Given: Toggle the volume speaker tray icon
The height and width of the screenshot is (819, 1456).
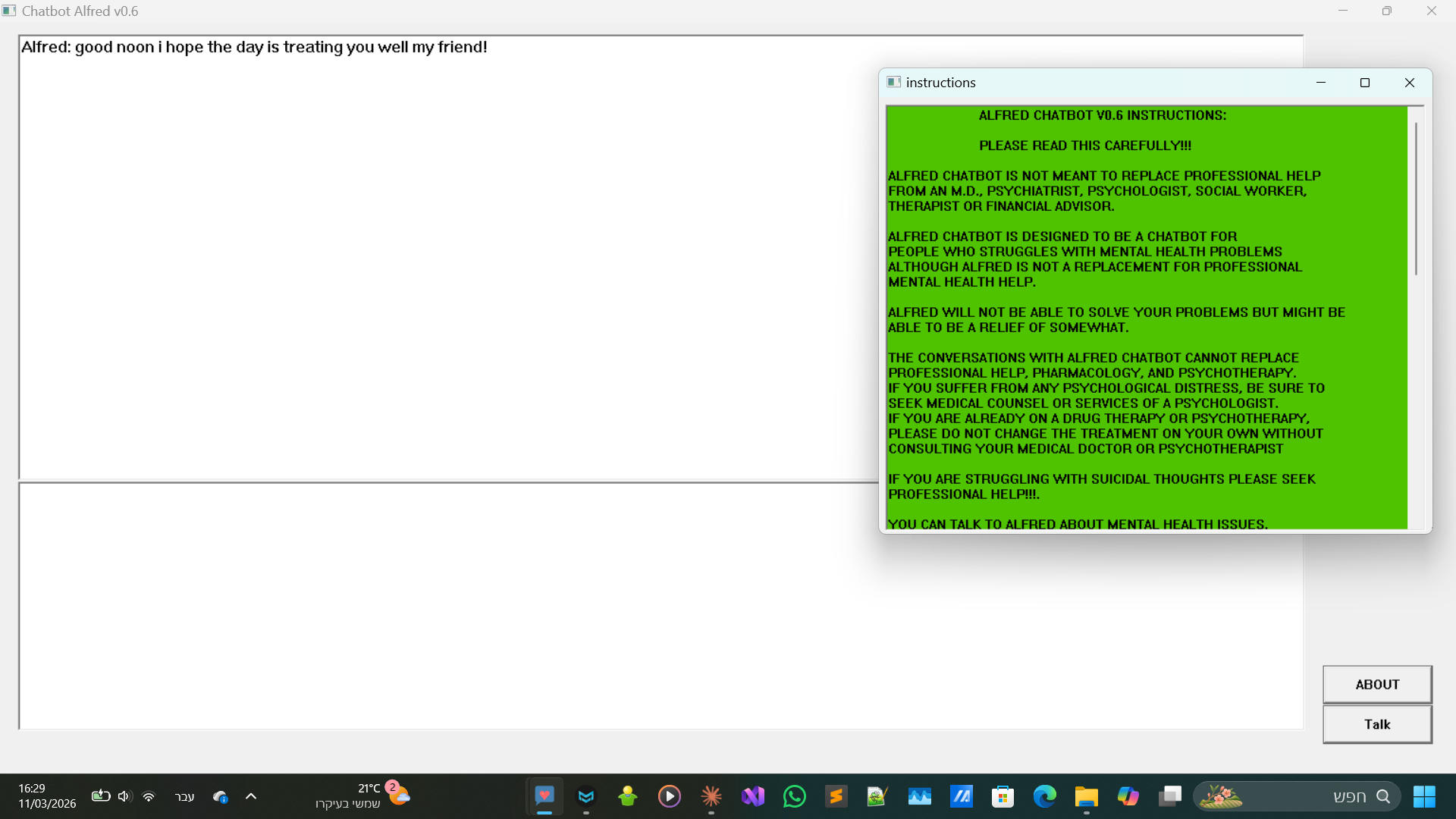Looking at the screenshot, I should (x=125, y=796).
